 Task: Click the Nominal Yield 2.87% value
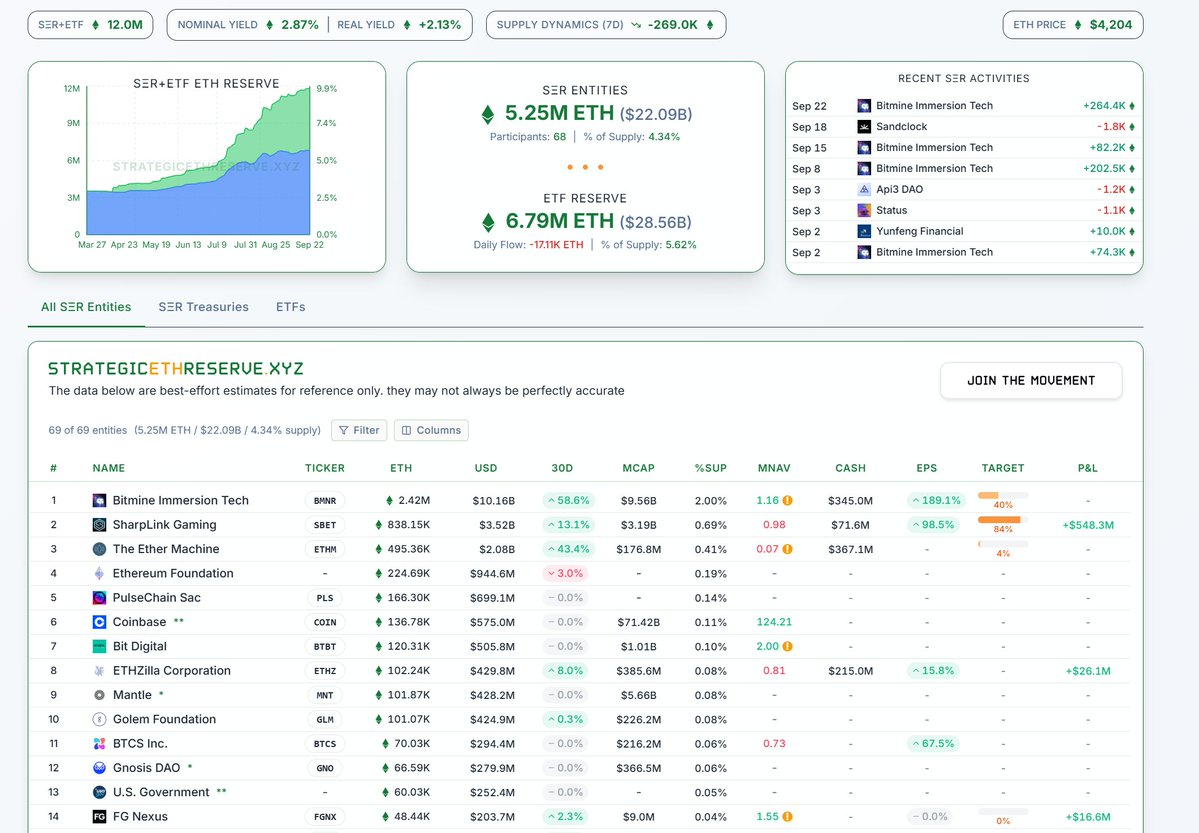[x=300, y=25]
